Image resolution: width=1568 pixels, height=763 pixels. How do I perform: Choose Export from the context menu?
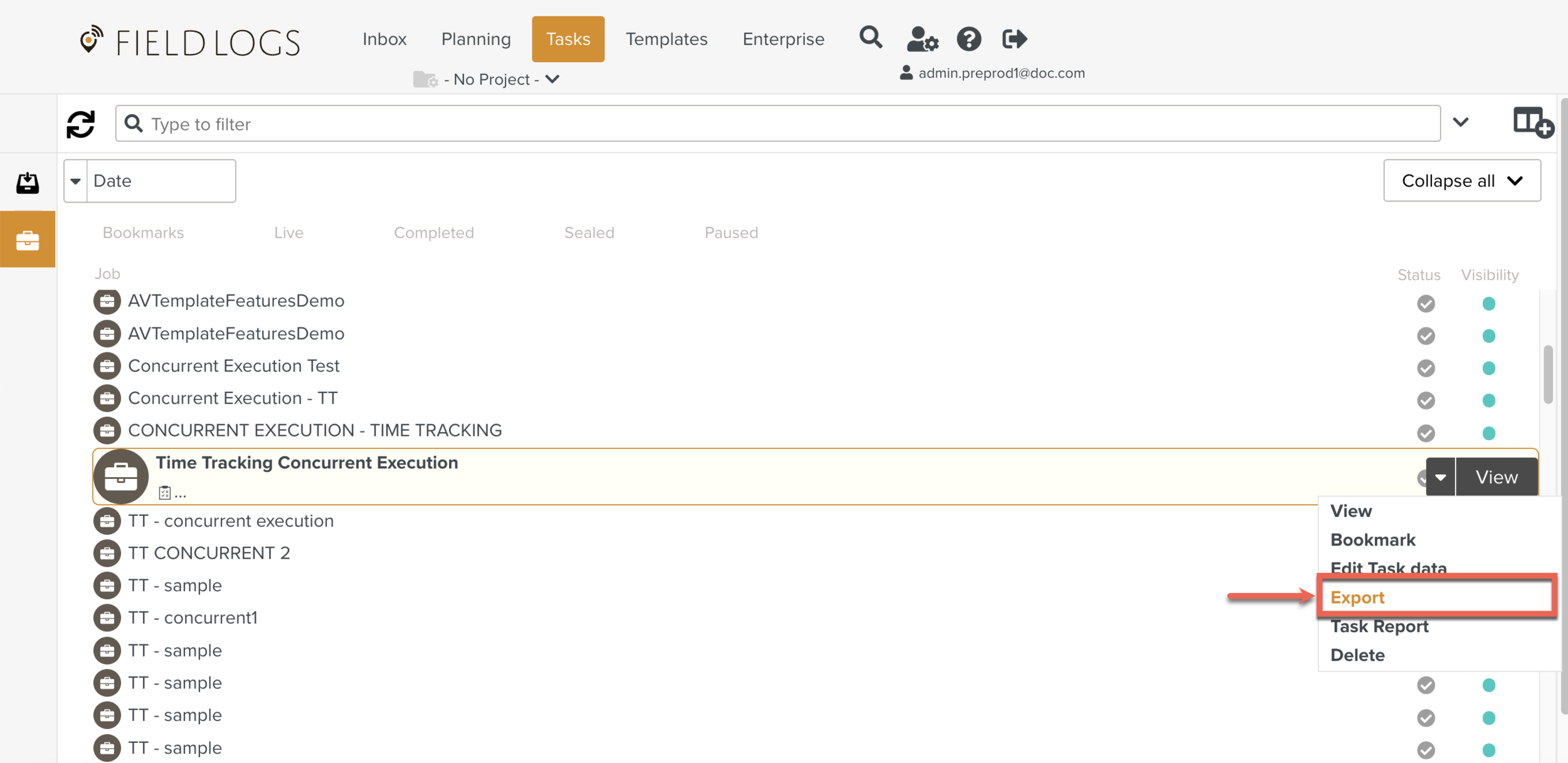click(x=1357, y=597)
